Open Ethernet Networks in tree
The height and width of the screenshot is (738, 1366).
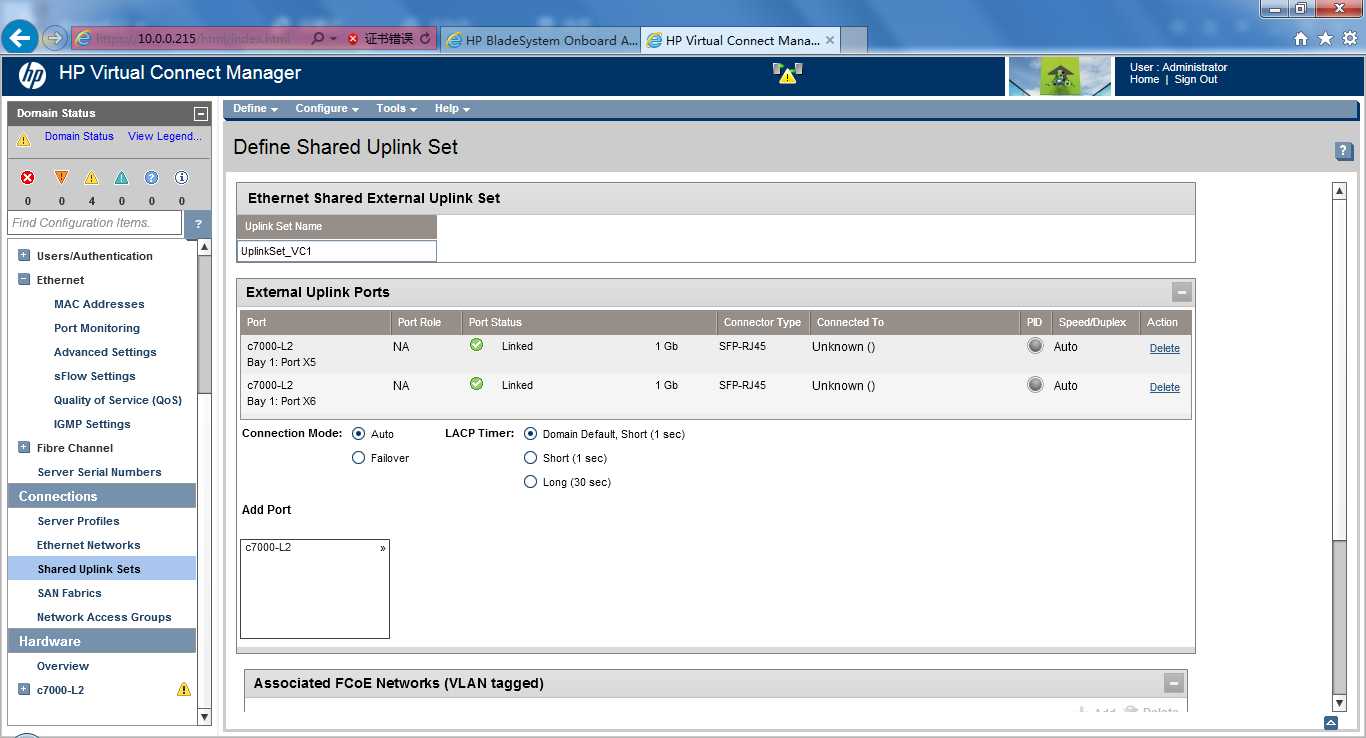coord(88,545)
